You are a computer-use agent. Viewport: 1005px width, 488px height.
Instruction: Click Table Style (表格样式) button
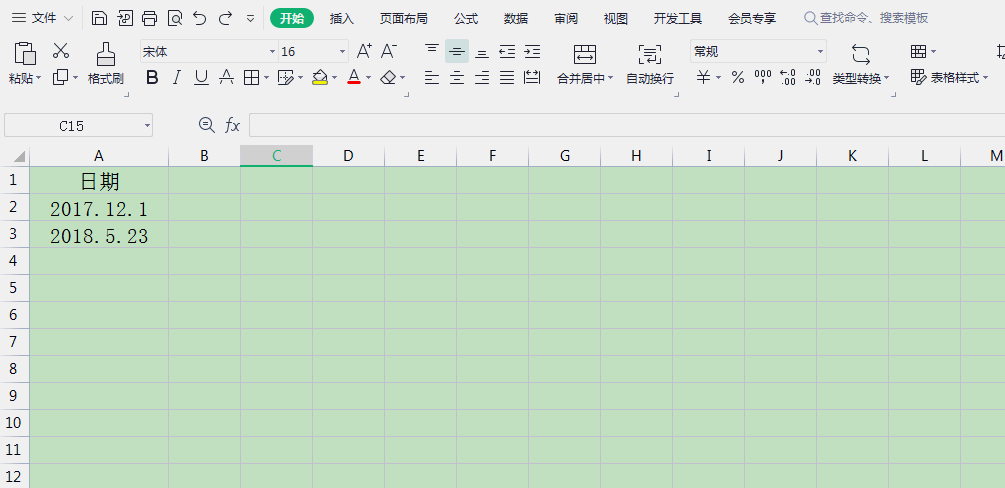(949, 78)
